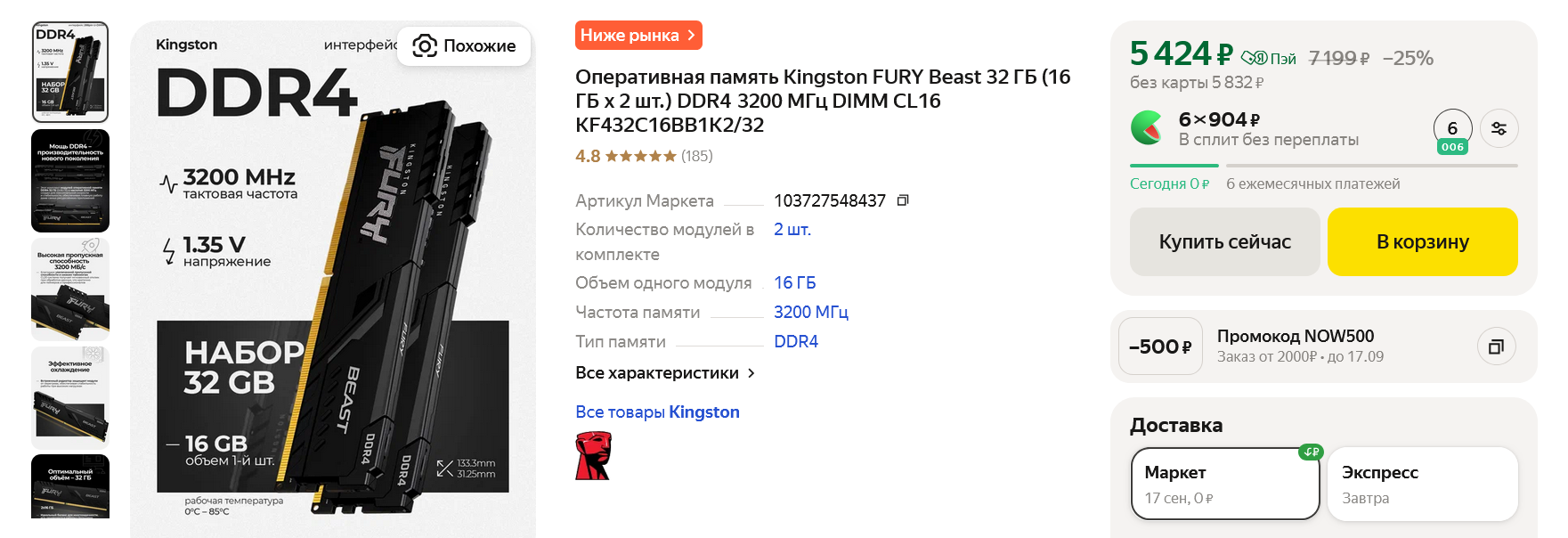Click the star rating 4.8

626,156
